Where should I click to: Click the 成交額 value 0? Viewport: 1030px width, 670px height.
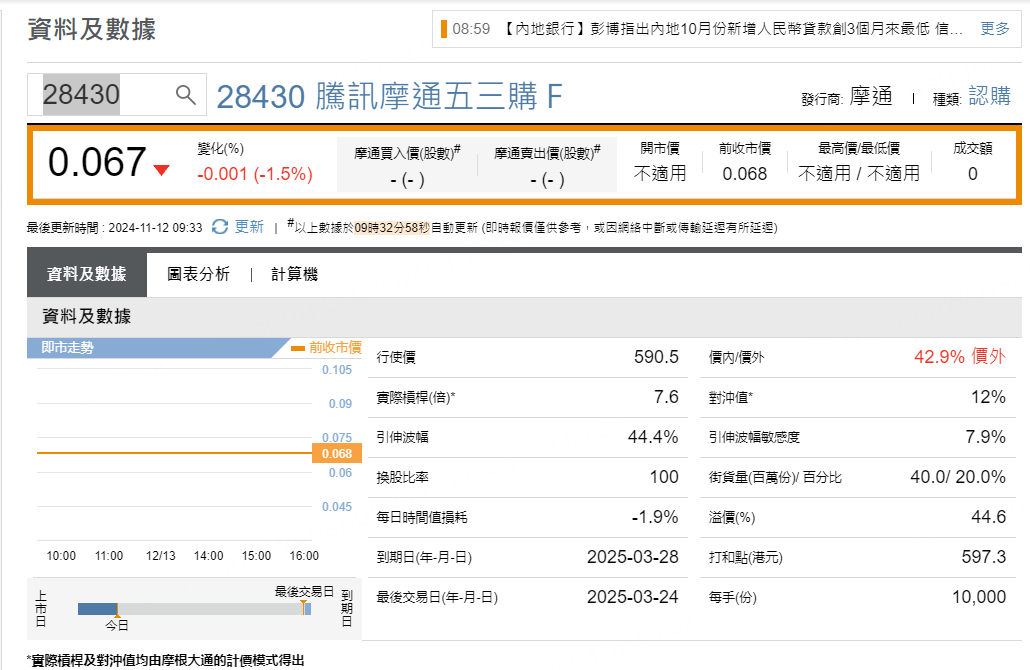click(x=973, y=174)
